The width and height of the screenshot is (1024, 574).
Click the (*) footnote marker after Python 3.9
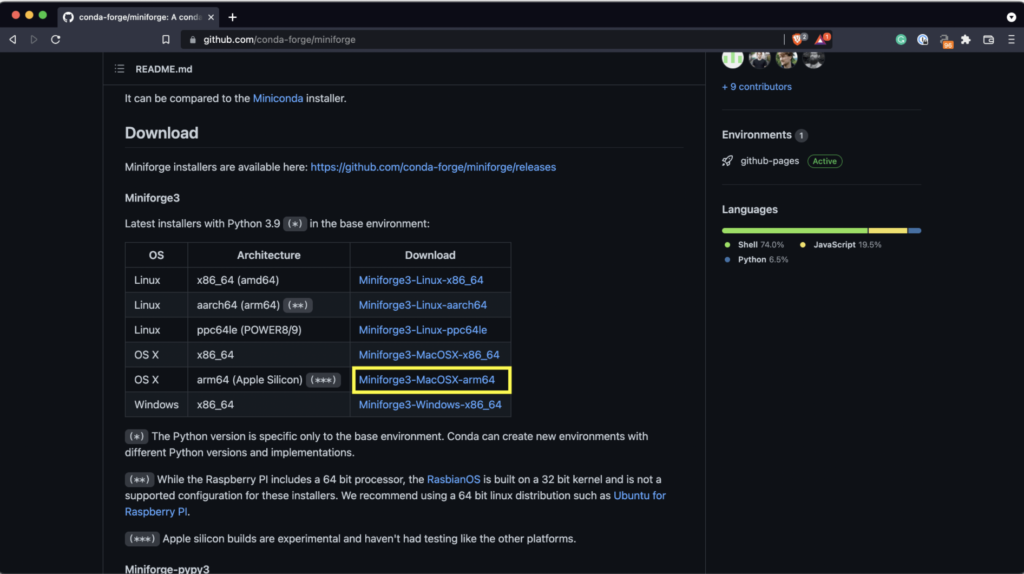coord(295,223)
